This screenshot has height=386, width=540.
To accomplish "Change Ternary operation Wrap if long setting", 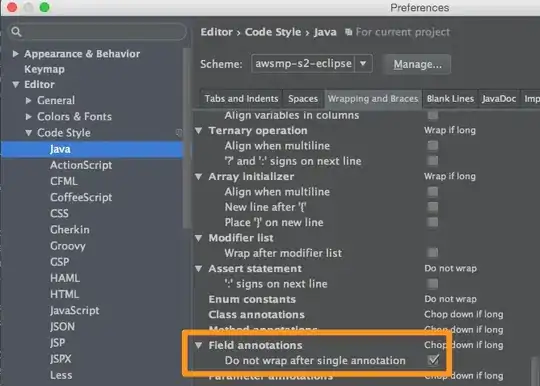I will (450, 130).
